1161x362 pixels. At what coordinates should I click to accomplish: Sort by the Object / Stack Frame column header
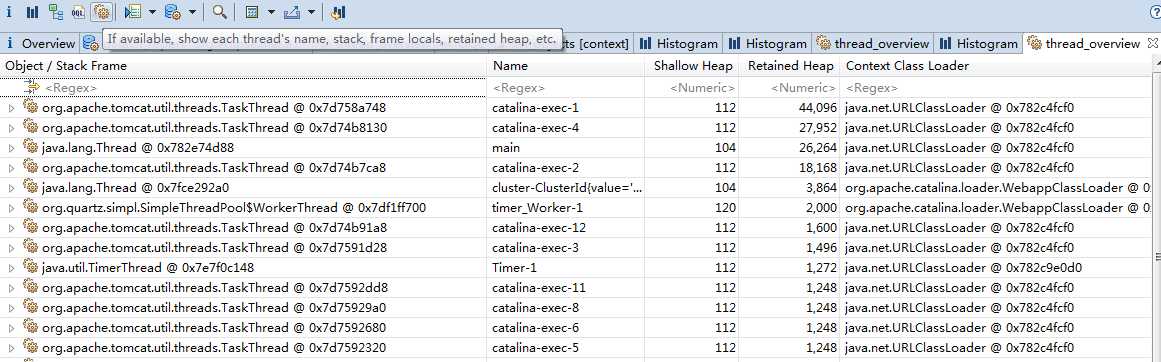point(244,66)
